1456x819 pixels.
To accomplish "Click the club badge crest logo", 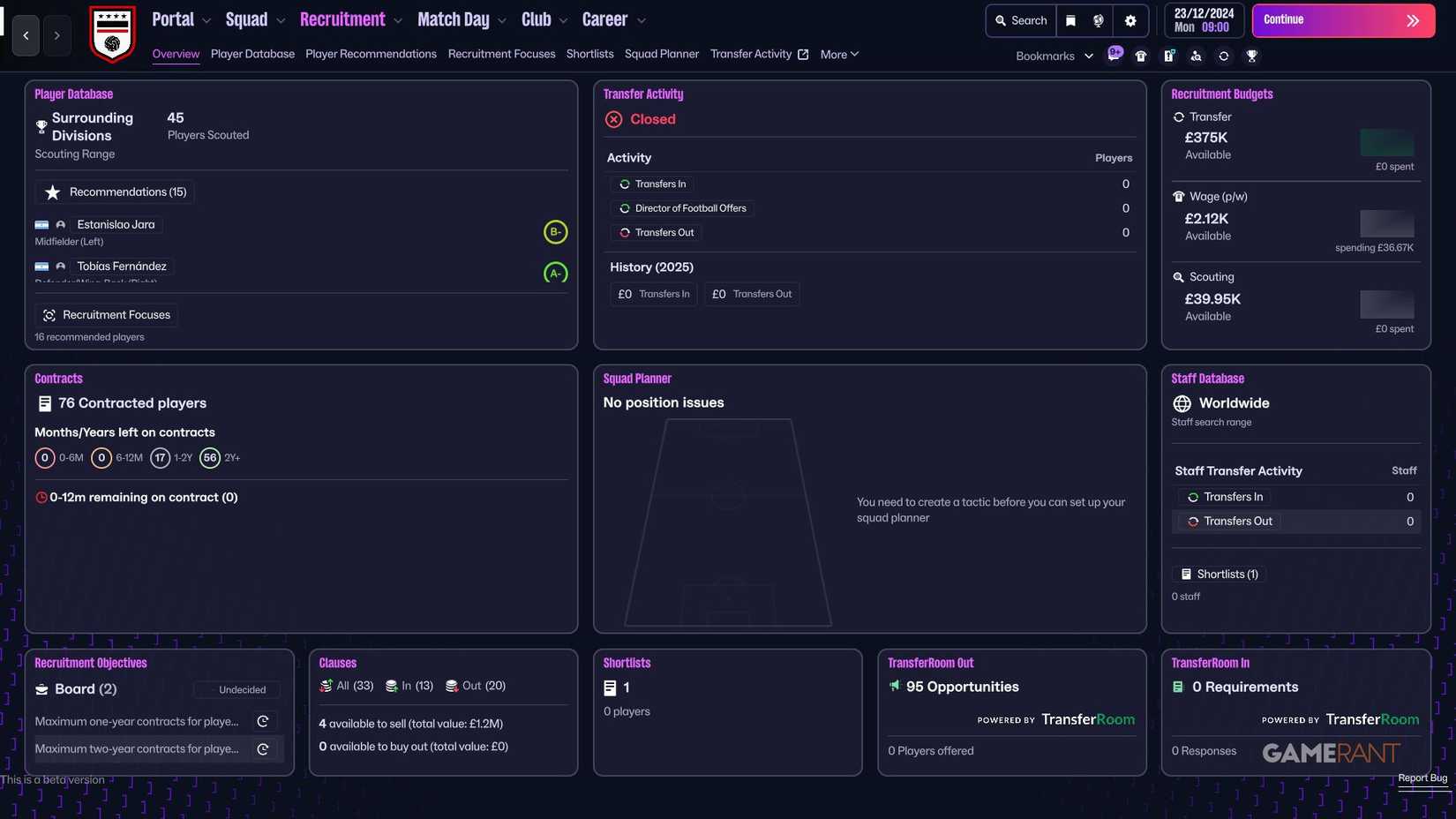I will [113, 34].
